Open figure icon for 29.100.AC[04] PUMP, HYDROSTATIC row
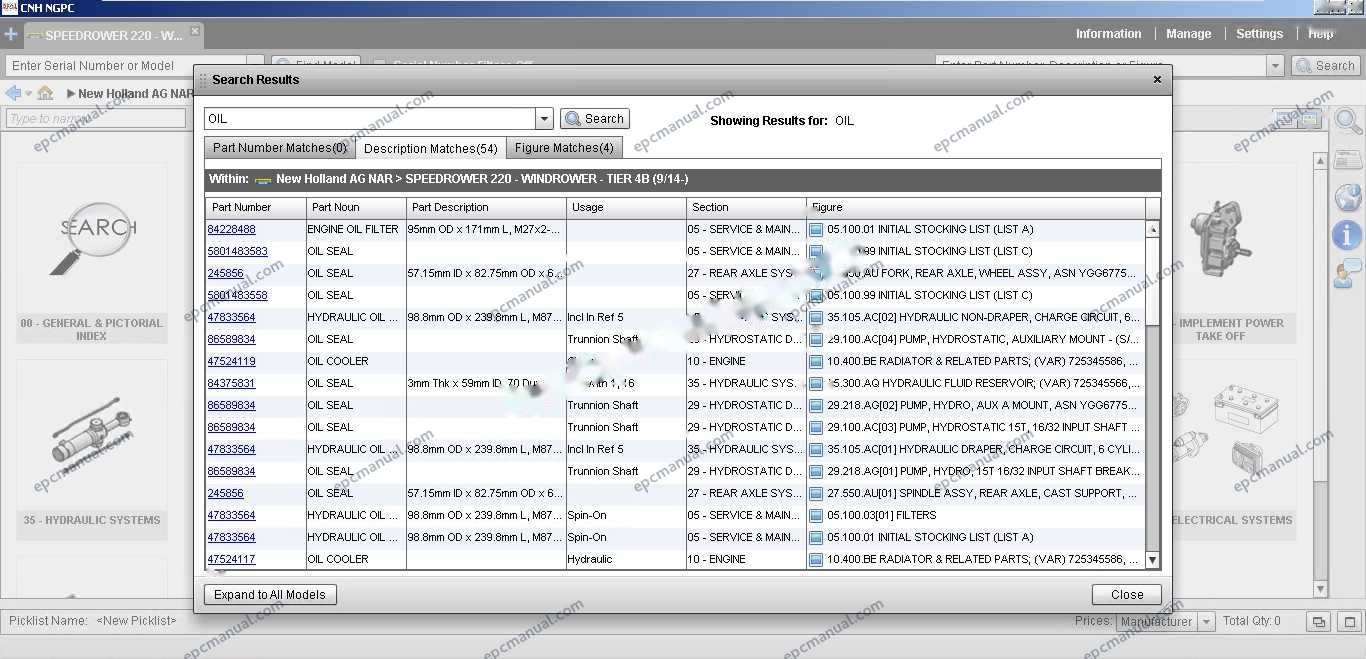The height and width of the screenshot is (659, 1366). click(816, 339)
